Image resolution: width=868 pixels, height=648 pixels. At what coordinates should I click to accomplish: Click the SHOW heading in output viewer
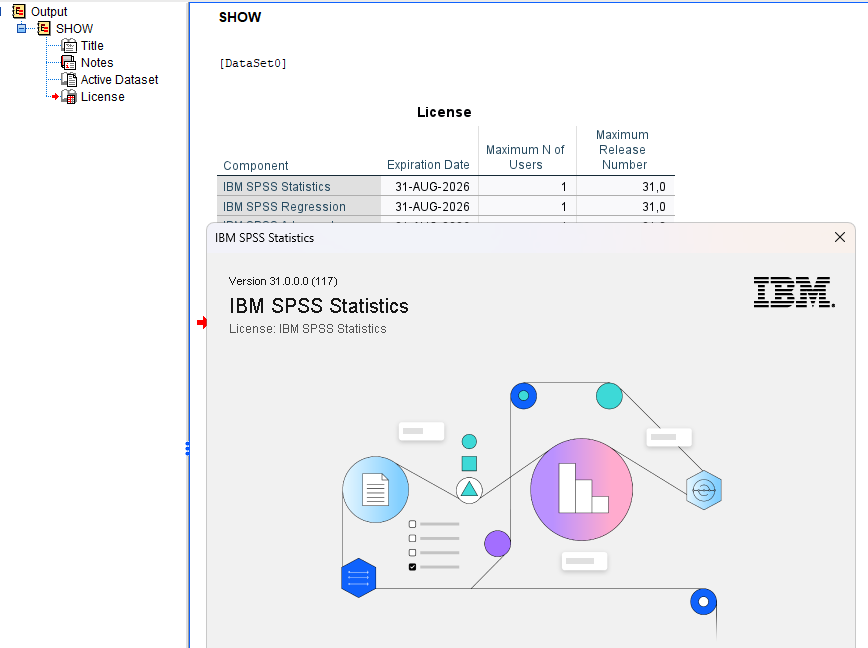click(x=240, y=17)
